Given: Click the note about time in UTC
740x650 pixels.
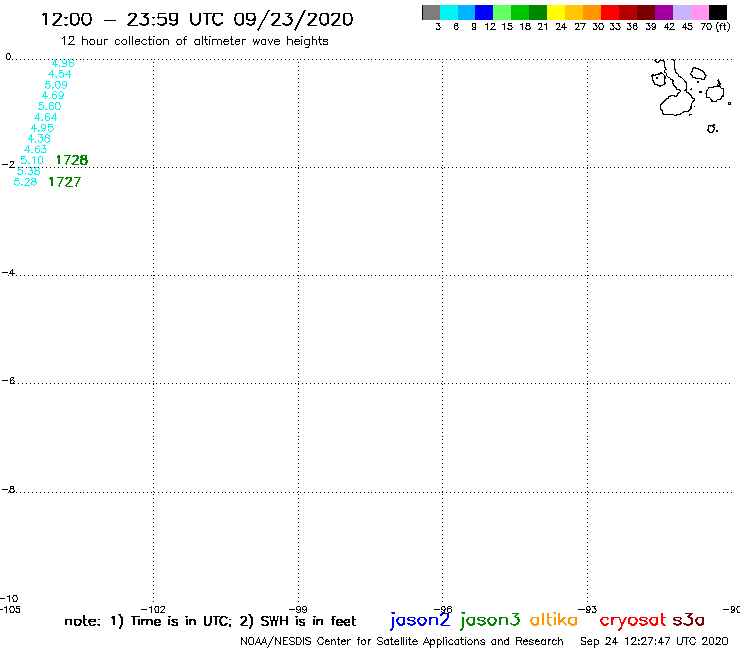Looking at the screenshot, I should [x=210, y=621].
